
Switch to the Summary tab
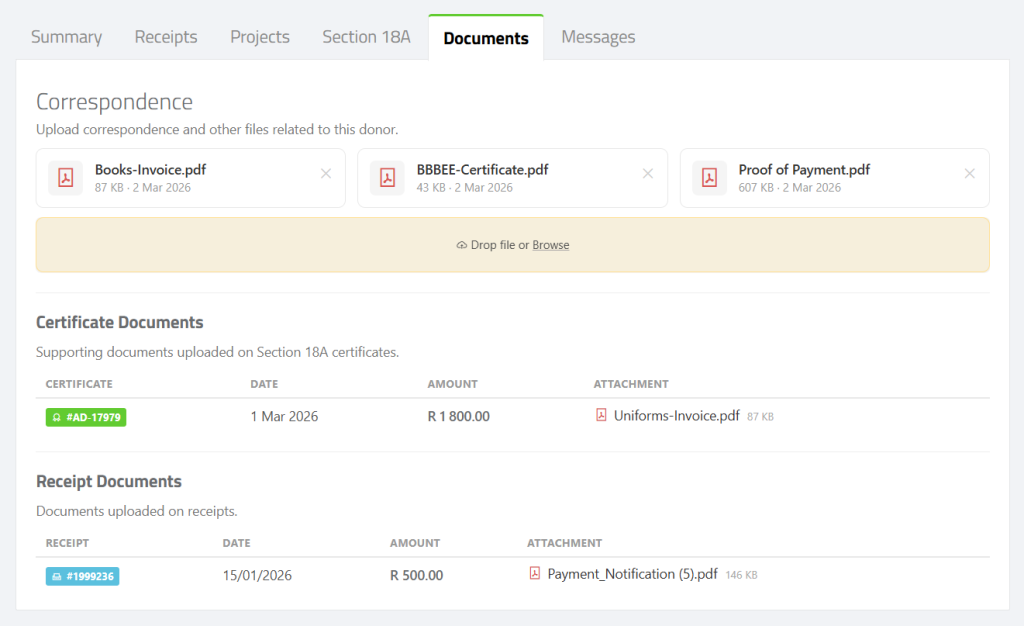click(x=66, y=37)
